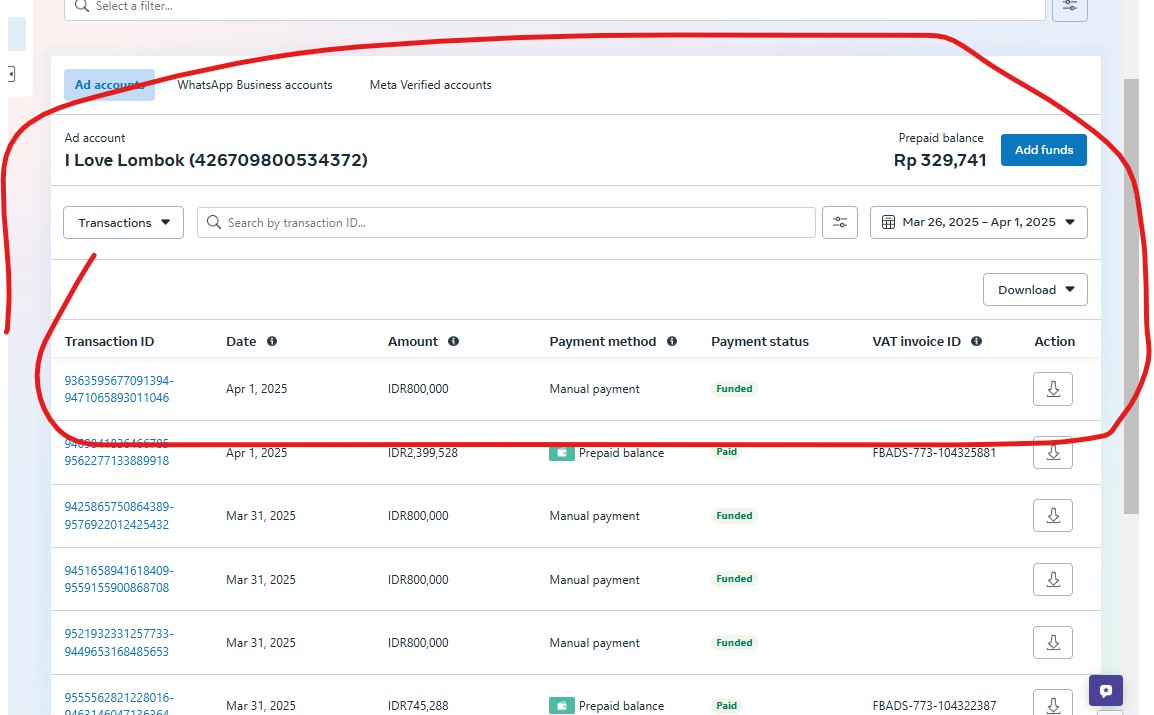
Task: Click the Add funds button
Action: tap(1043, 150)
